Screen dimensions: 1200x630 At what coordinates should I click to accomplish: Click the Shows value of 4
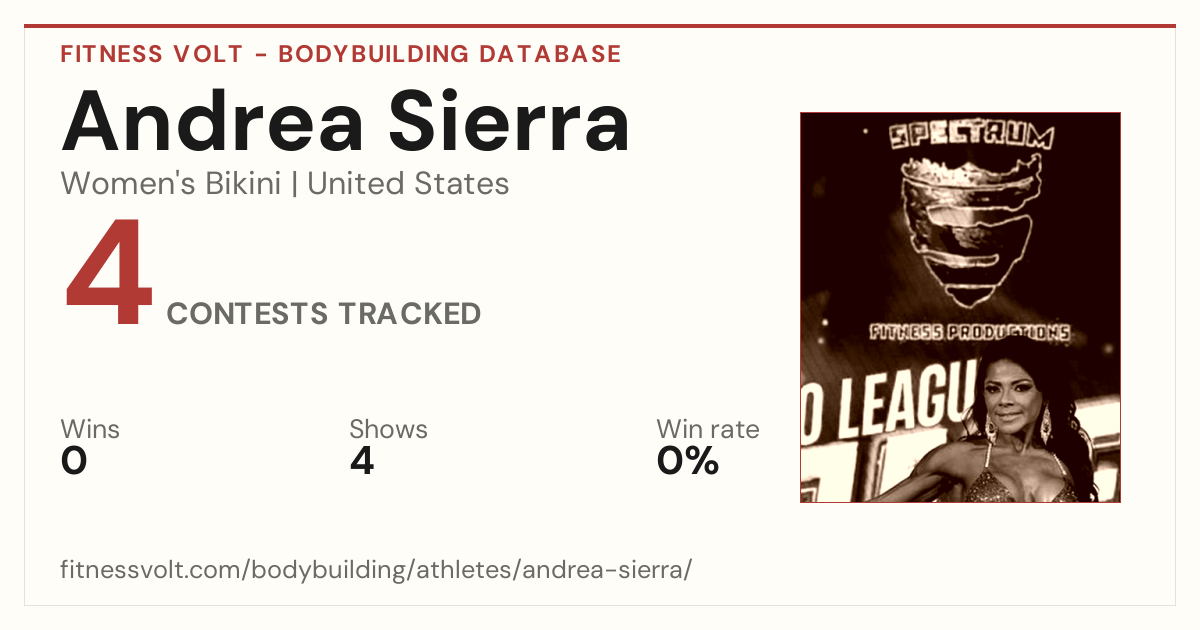[x=362, y=461]
